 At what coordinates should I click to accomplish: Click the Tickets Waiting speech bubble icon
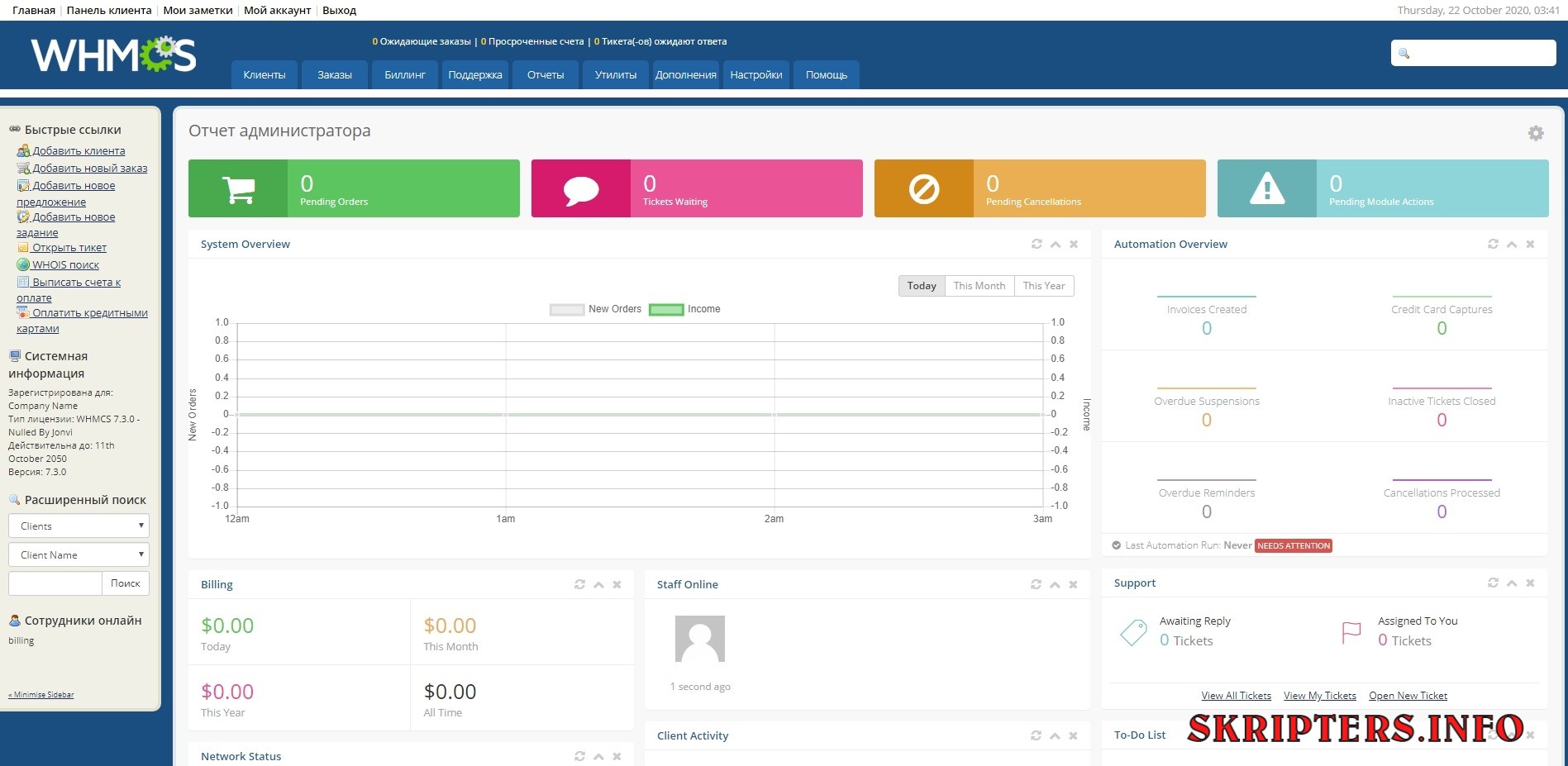tap(581, 189)
